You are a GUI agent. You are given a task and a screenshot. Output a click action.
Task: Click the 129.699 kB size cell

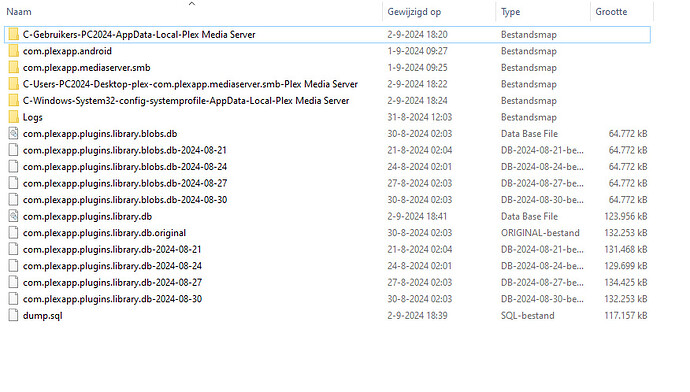626,266
